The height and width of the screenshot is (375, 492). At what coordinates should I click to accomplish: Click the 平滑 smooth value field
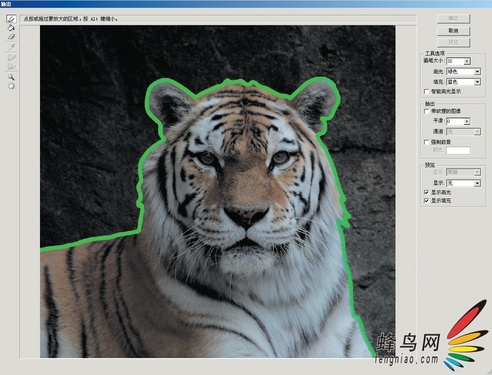click(x=455, y=121)
